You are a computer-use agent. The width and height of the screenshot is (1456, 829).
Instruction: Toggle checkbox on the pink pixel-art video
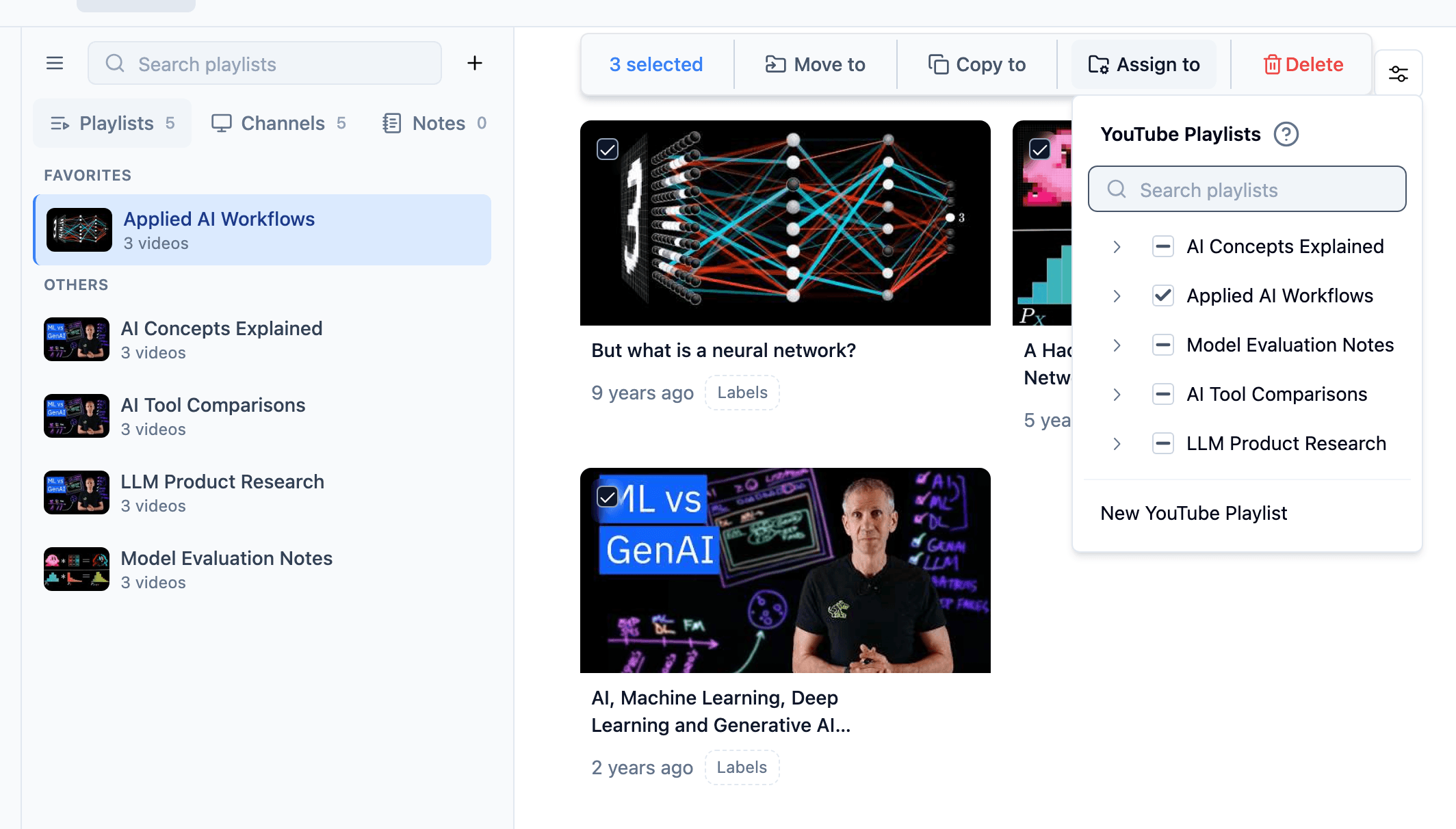click(1040, 148)
